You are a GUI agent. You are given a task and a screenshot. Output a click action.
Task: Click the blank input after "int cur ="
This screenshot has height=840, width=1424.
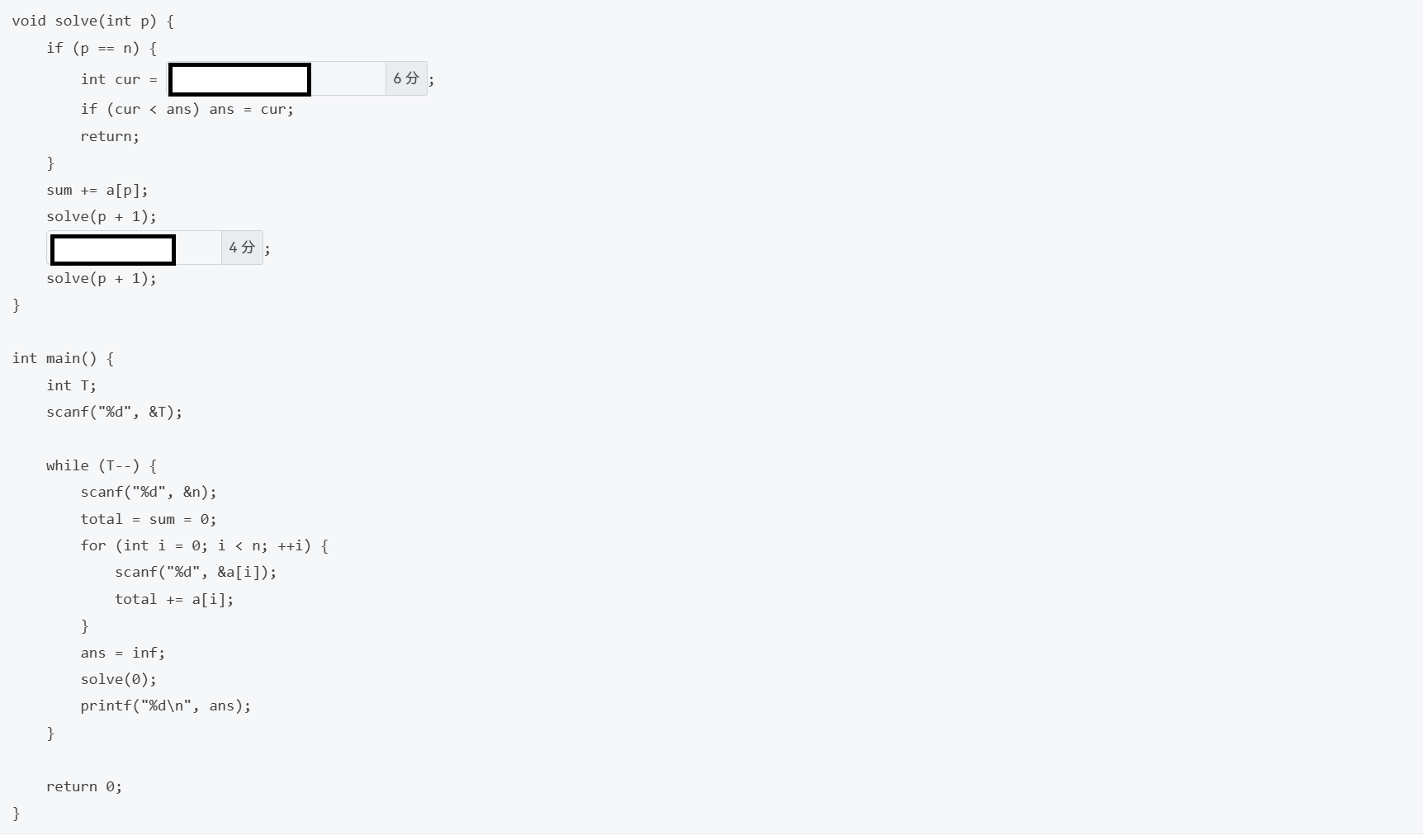tap(239, 79)
